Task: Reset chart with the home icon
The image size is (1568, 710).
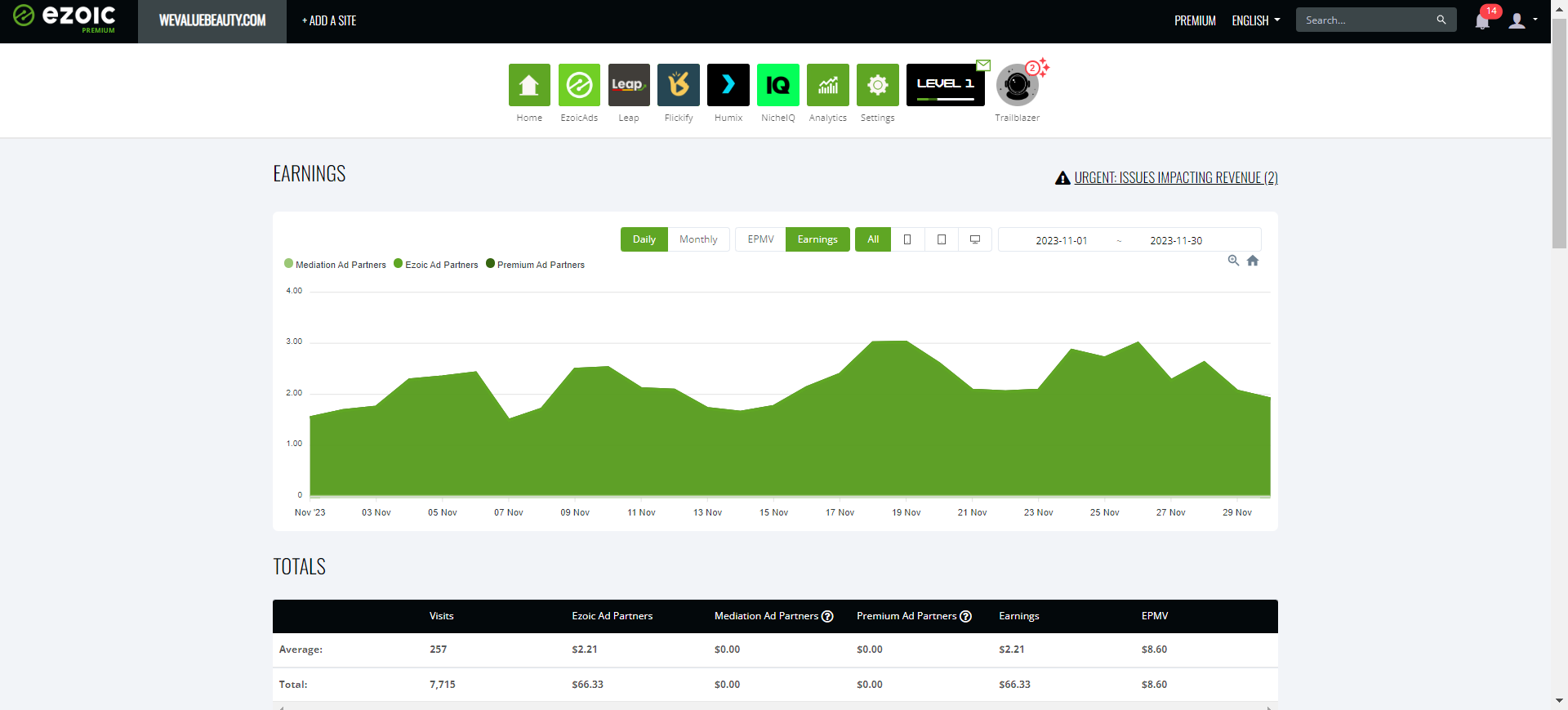Action: (1253, 261)
